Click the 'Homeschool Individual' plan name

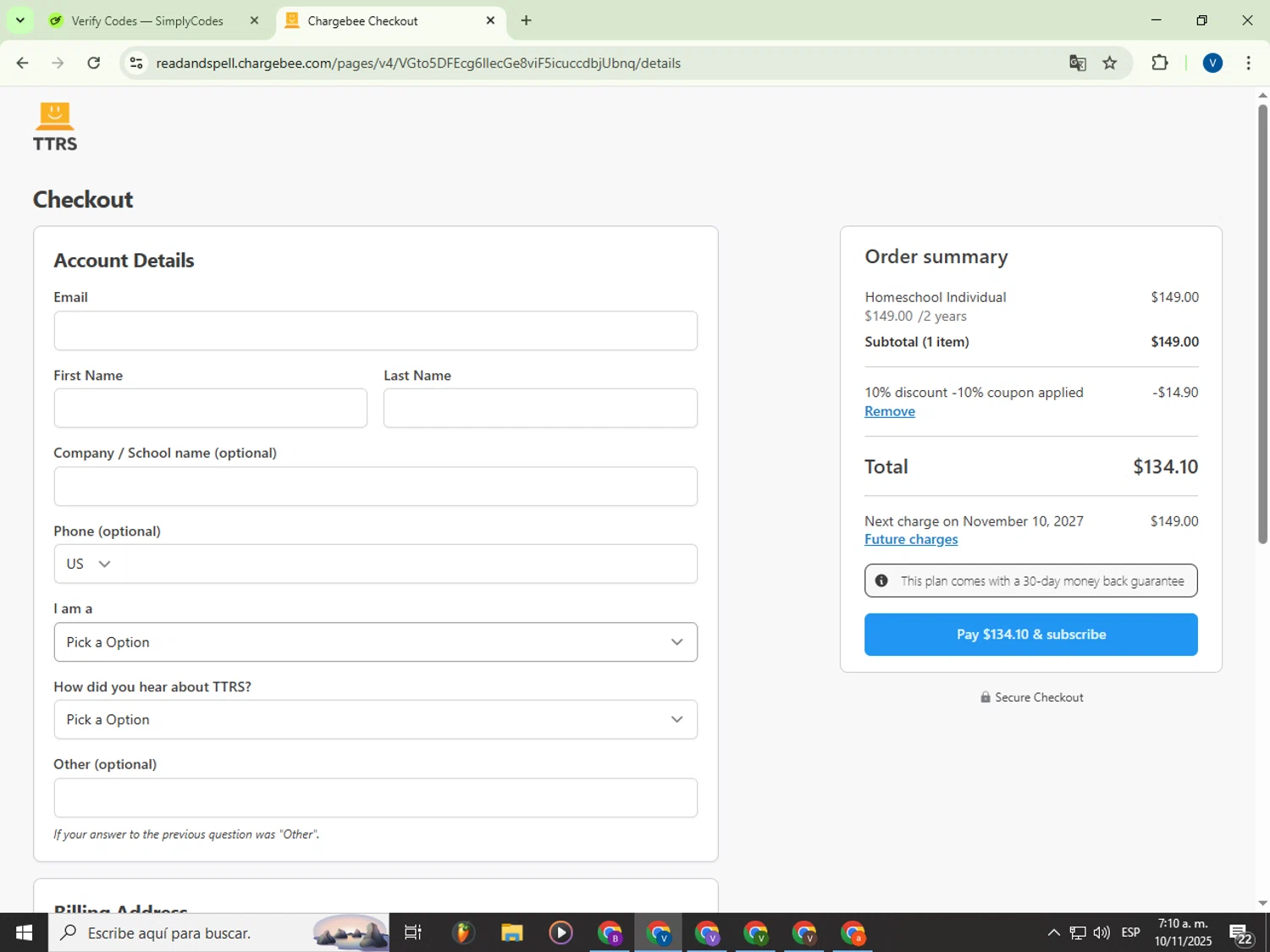(936, 297)
